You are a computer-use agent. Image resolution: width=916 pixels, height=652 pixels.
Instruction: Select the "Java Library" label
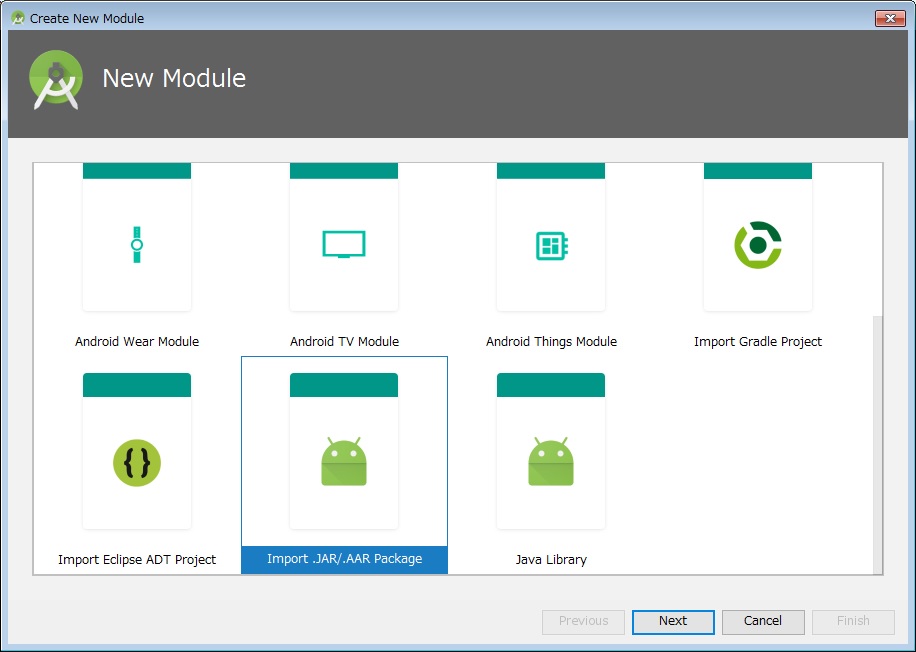[x=551, y=560]
